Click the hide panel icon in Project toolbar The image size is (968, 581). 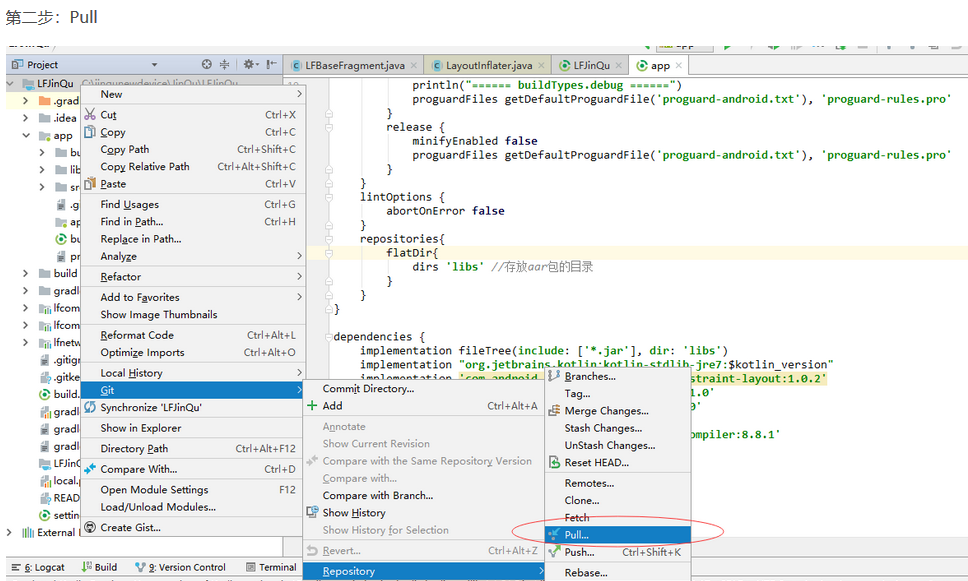pyautogui.click(x=271, y=64)
